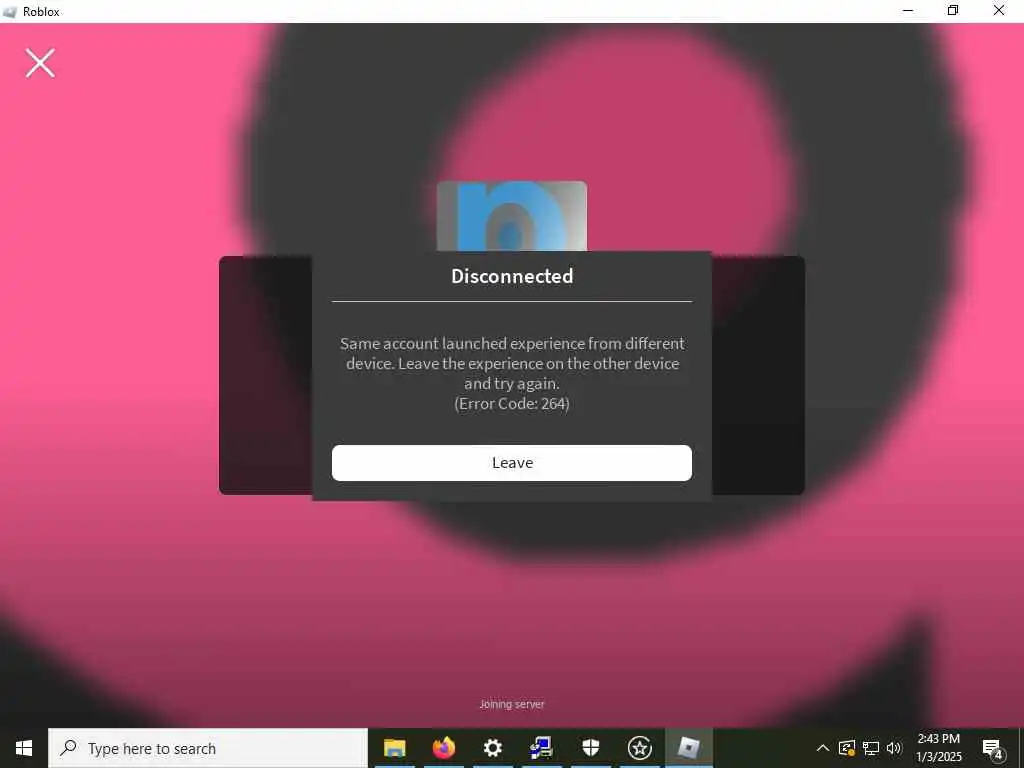
Task: Open the Windows Start menu
Action: tap(24, 748)
